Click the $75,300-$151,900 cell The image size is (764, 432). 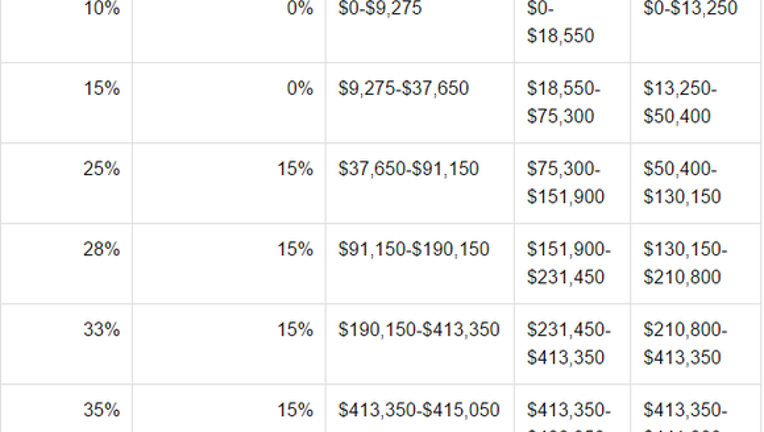572,183
